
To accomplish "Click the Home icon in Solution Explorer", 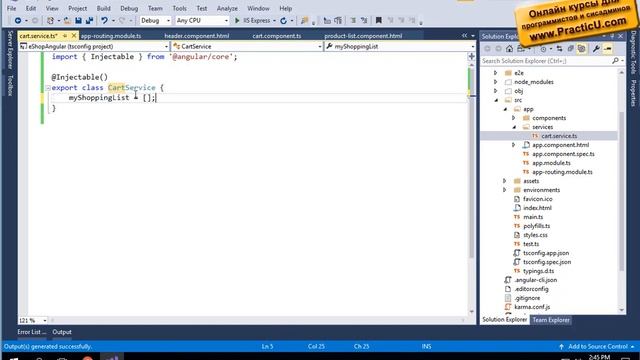I will (x=509, y=49).
